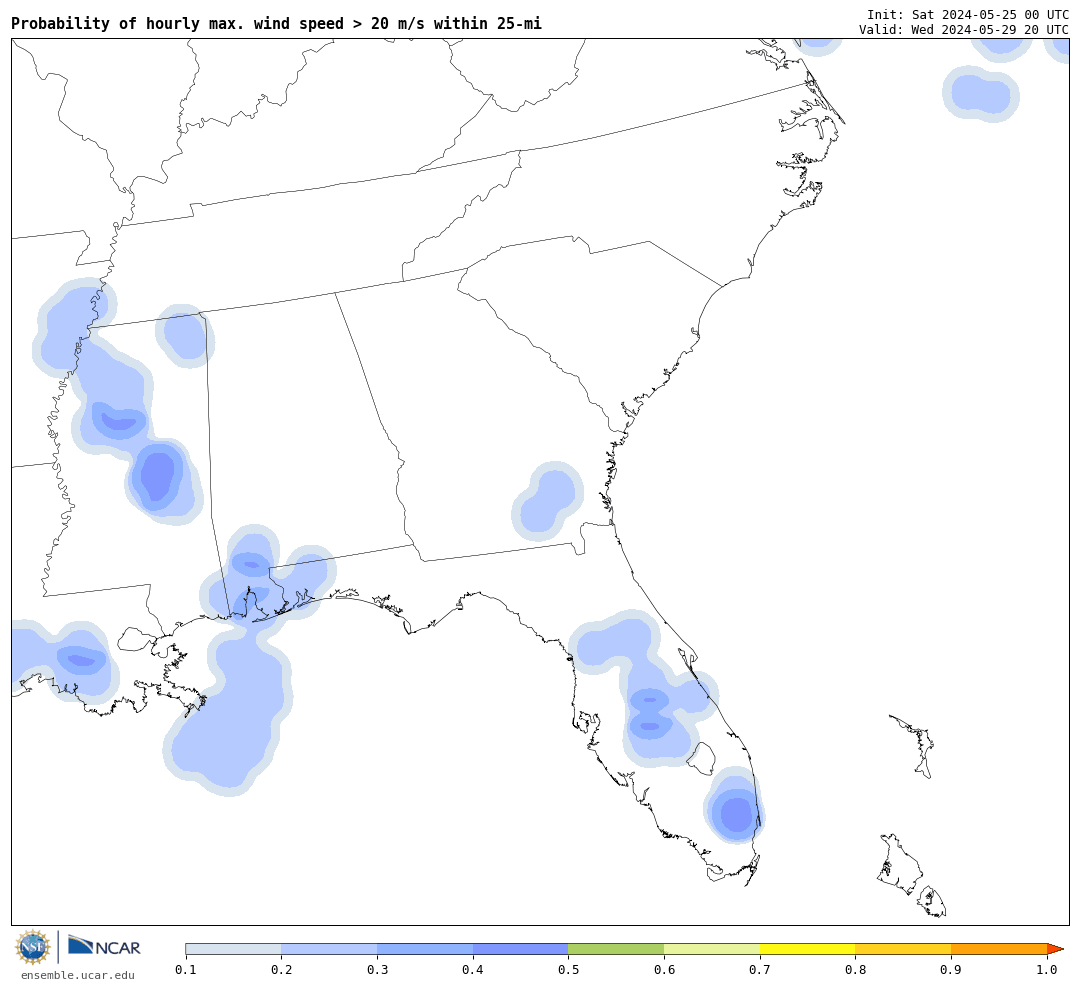Click the probability blob in eastern Georgia
Screen dimensions: 1080x988
tap(548, 501)
